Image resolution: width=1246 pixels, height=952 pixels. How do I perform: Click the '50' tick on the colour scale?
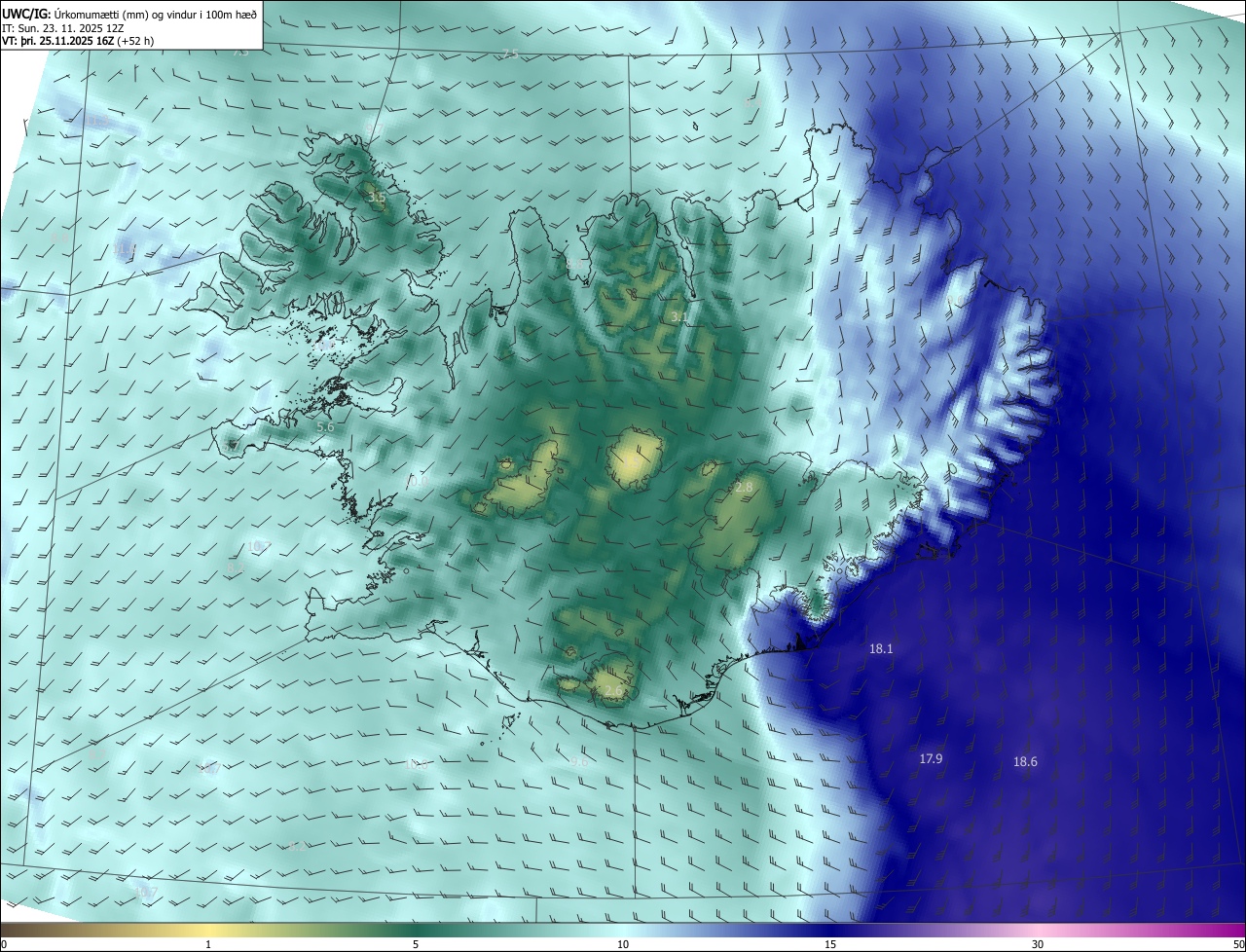pyautogui.click(x=1238, y=944)
